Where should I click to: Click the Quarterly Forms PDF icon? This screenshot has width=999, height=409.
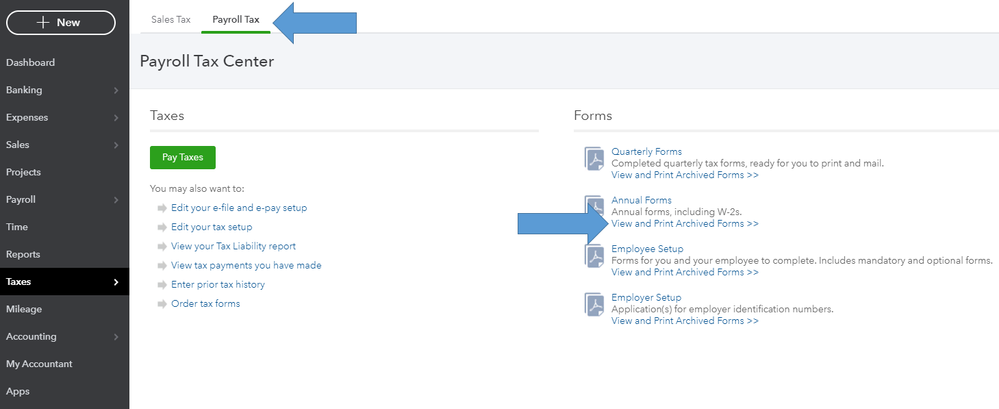click(x=595, y=160)
